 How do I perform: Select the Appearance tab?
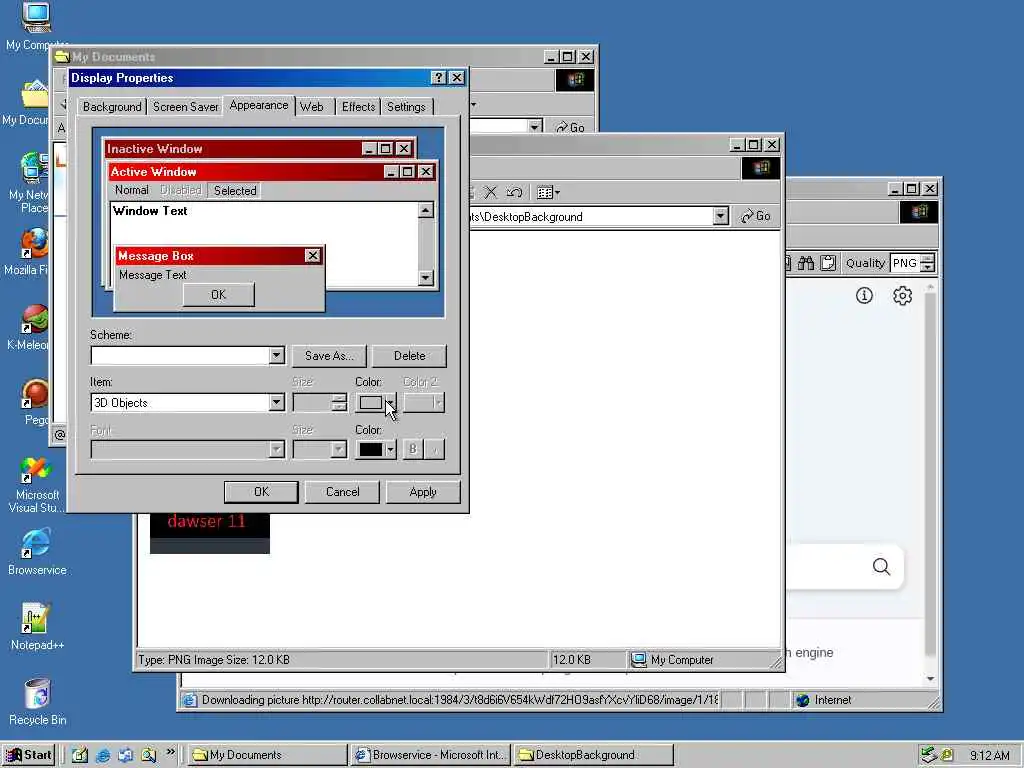(259, 105)
